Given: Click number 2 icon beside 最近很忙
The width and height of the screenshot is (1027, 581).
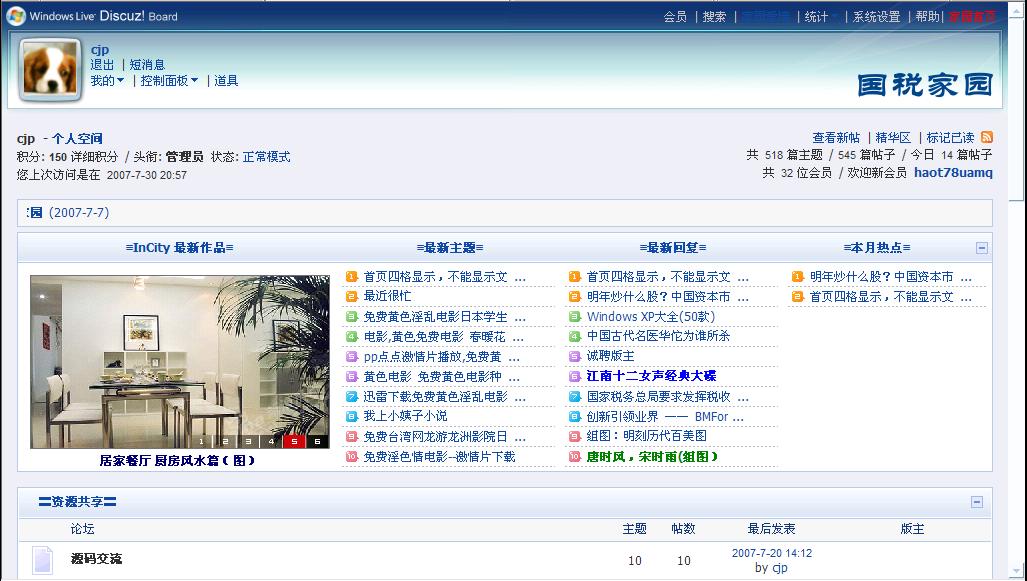Looking at the screenshot, I should (x=351, y=297).
